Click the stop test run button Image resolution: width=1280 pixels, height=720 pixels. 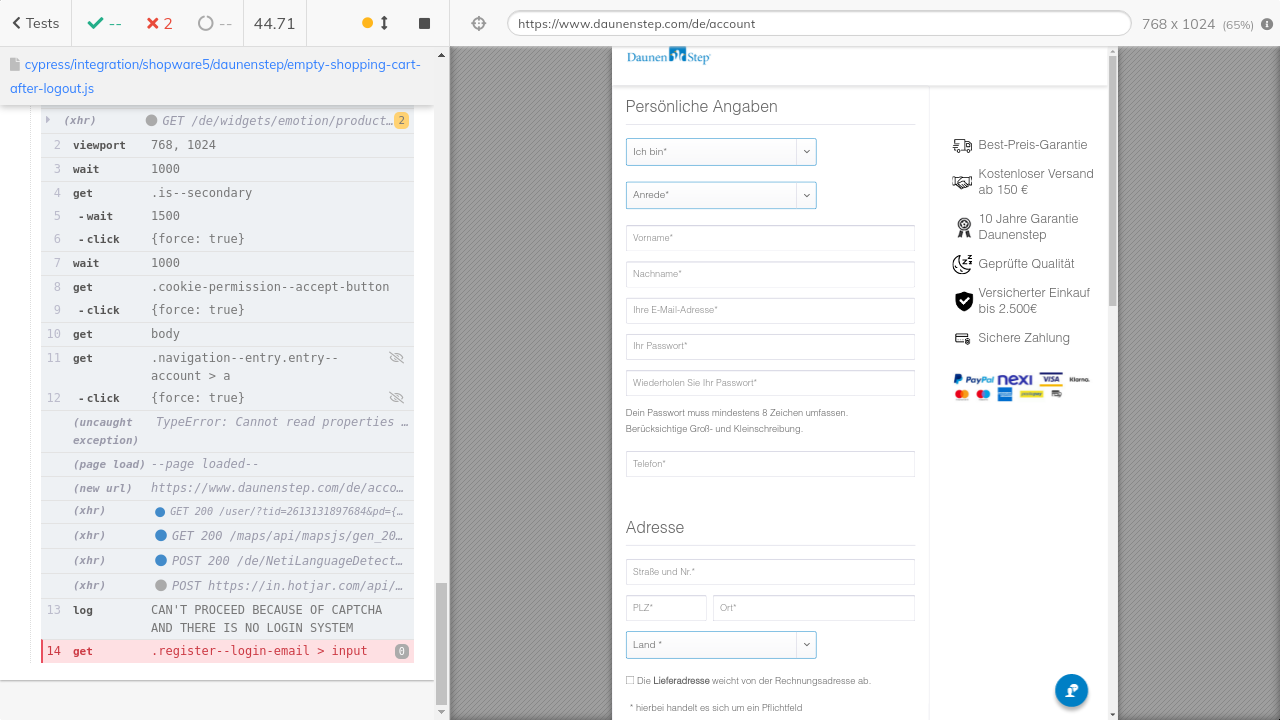424,23
